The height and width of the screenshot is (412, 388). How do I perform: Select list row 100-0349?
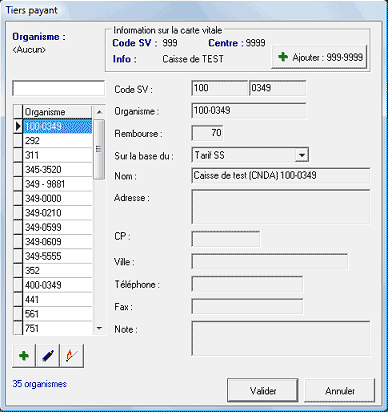[57, 126]
